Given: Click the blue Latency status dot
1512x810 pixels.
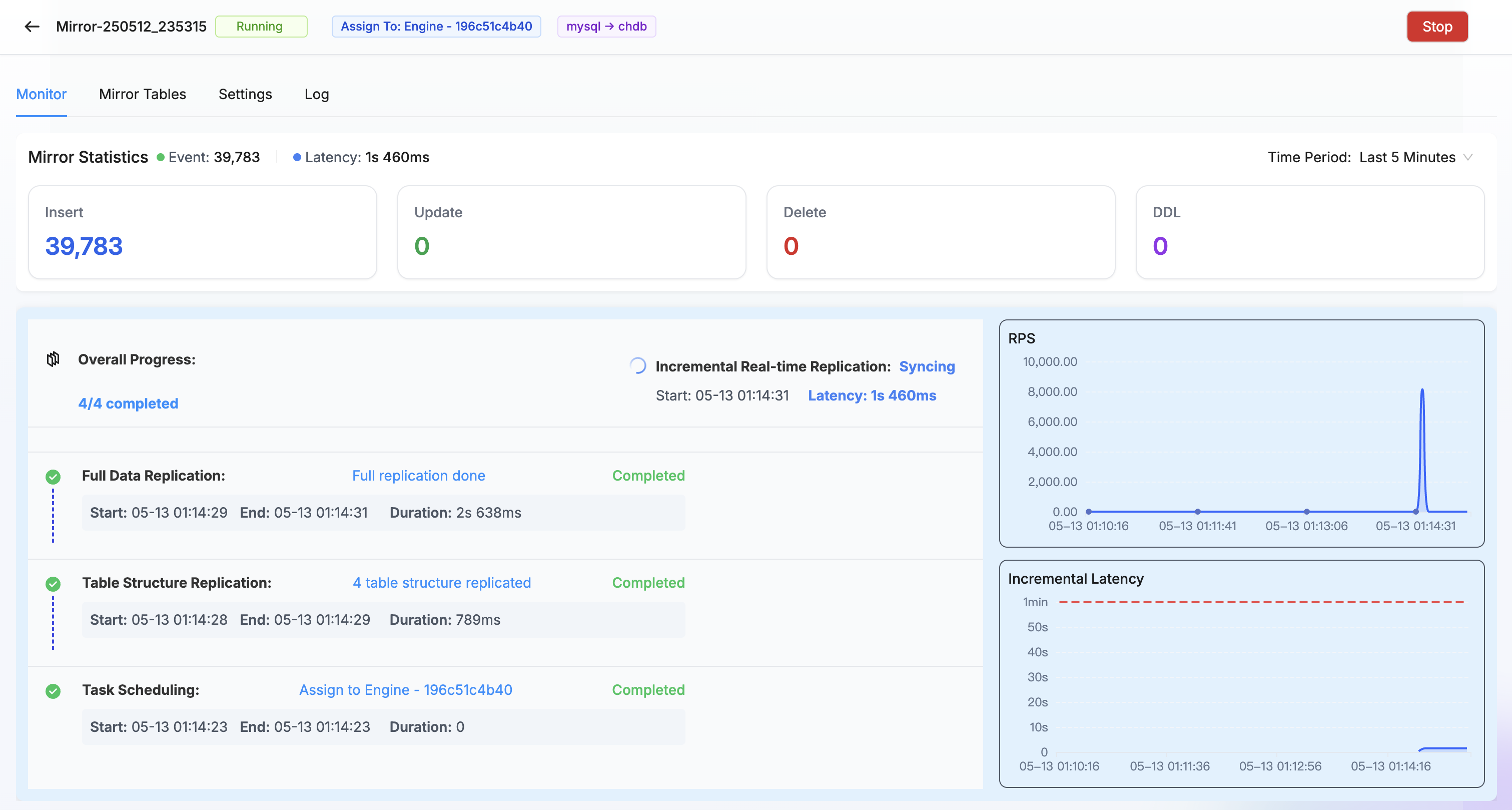Looking at the screenshot, I should (x=297, y=157).
